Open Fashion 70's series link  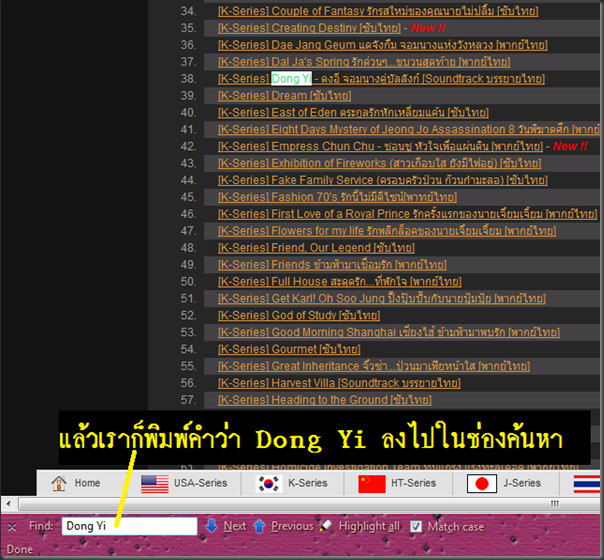point(337,198)
